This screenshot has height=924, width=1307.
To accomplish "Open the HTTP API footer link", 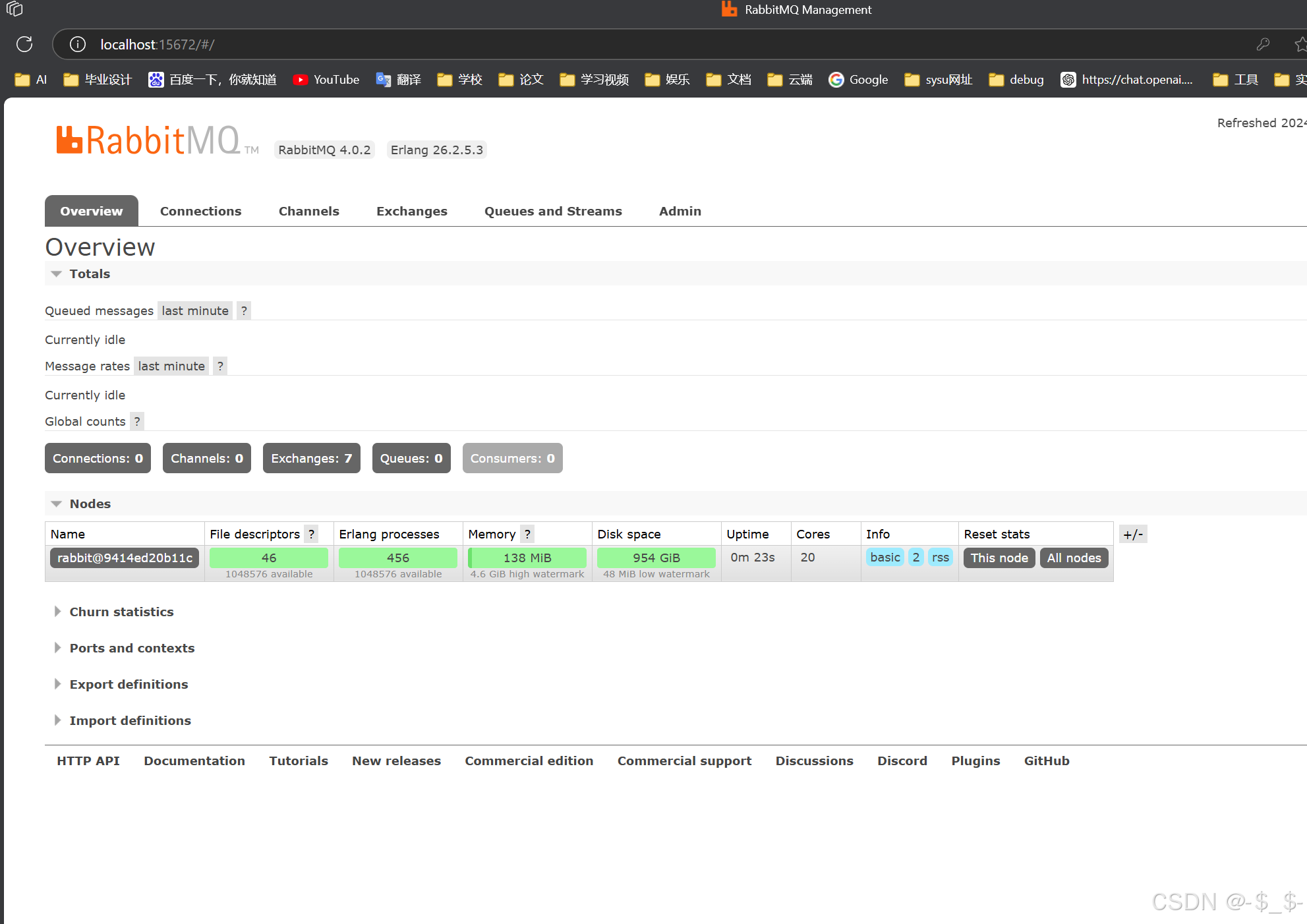I will tap(88, 761).
